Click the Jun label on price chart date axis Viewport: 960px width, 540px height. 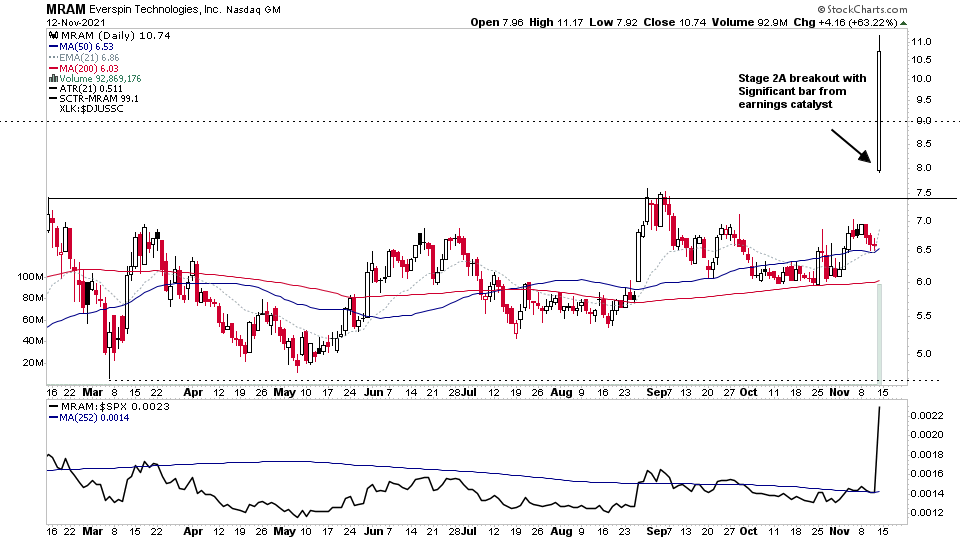tap(373, 392)
